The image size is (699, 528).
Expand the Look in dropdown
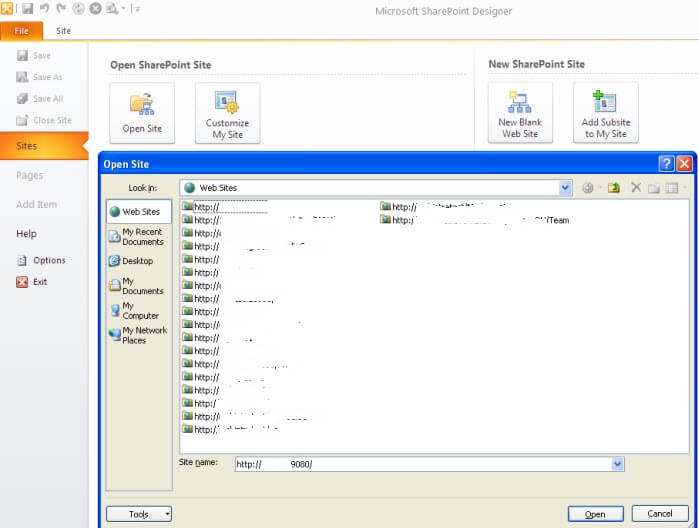pyautogui.click(x=565, y=188)
